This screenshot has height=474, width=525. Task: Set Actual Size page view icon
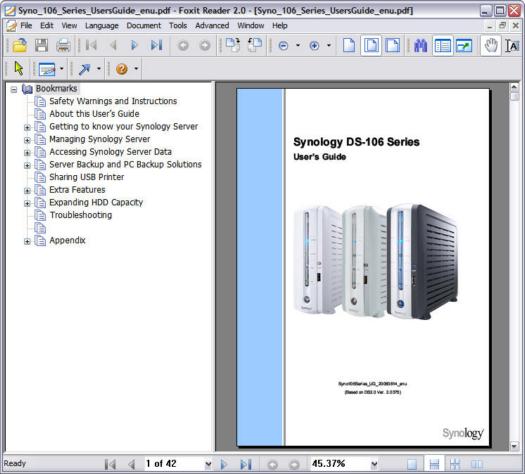pos(349,45)
